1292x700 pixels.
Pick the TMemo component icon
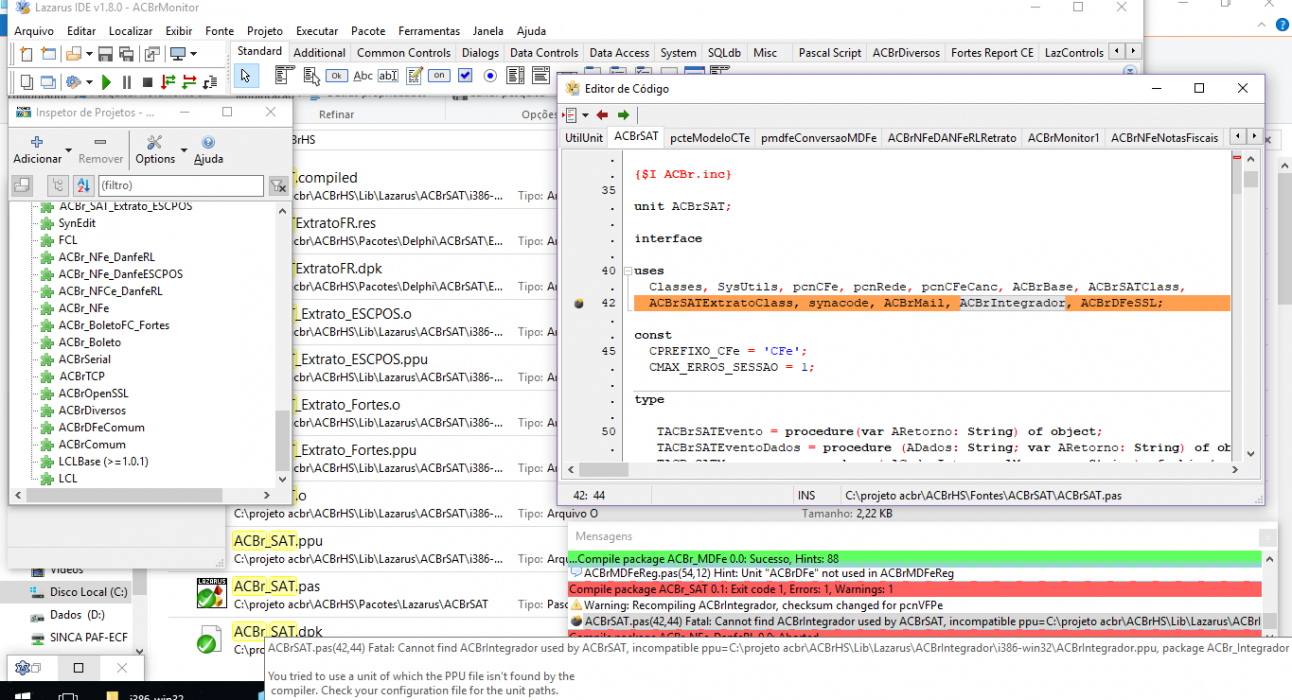coord(414,76)
